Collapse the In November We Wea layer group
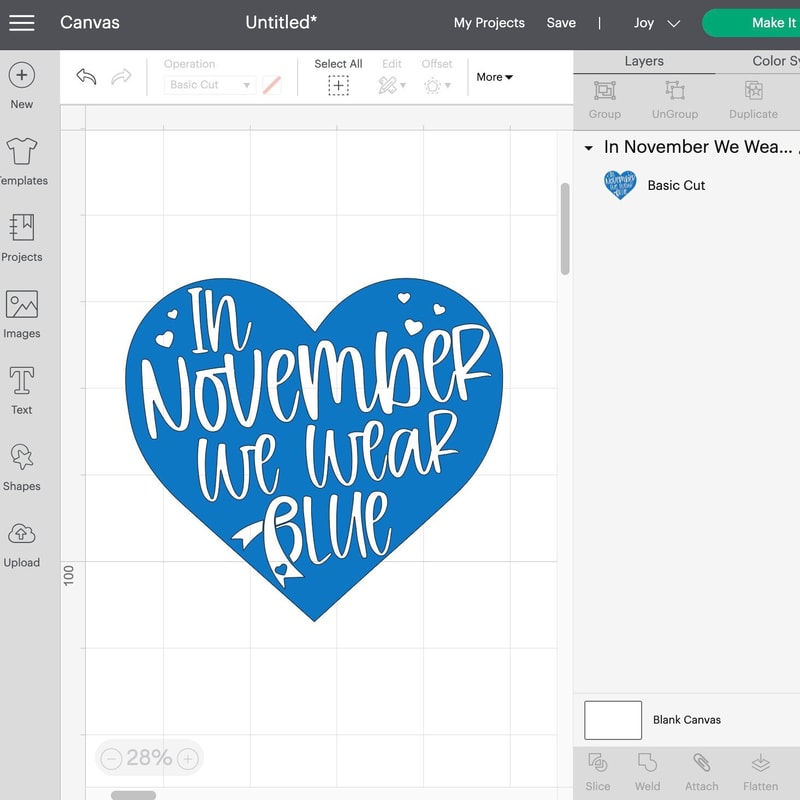Screen dimensions: 800x800 [x=589, y=147]
